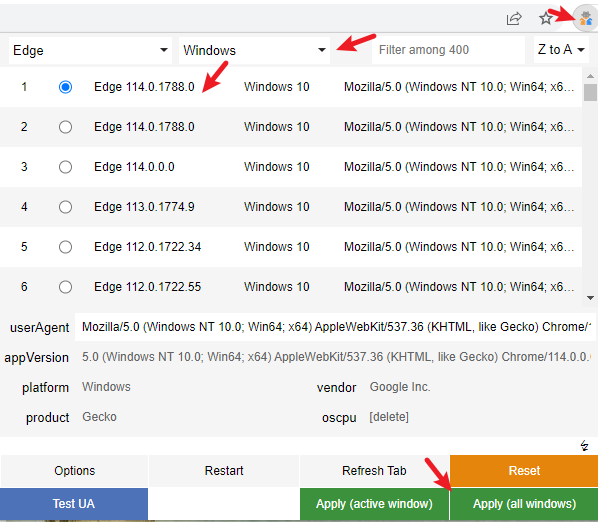598x522 pixels.
Task: Click row number 2 in the list
Action: tap(24, 127)
